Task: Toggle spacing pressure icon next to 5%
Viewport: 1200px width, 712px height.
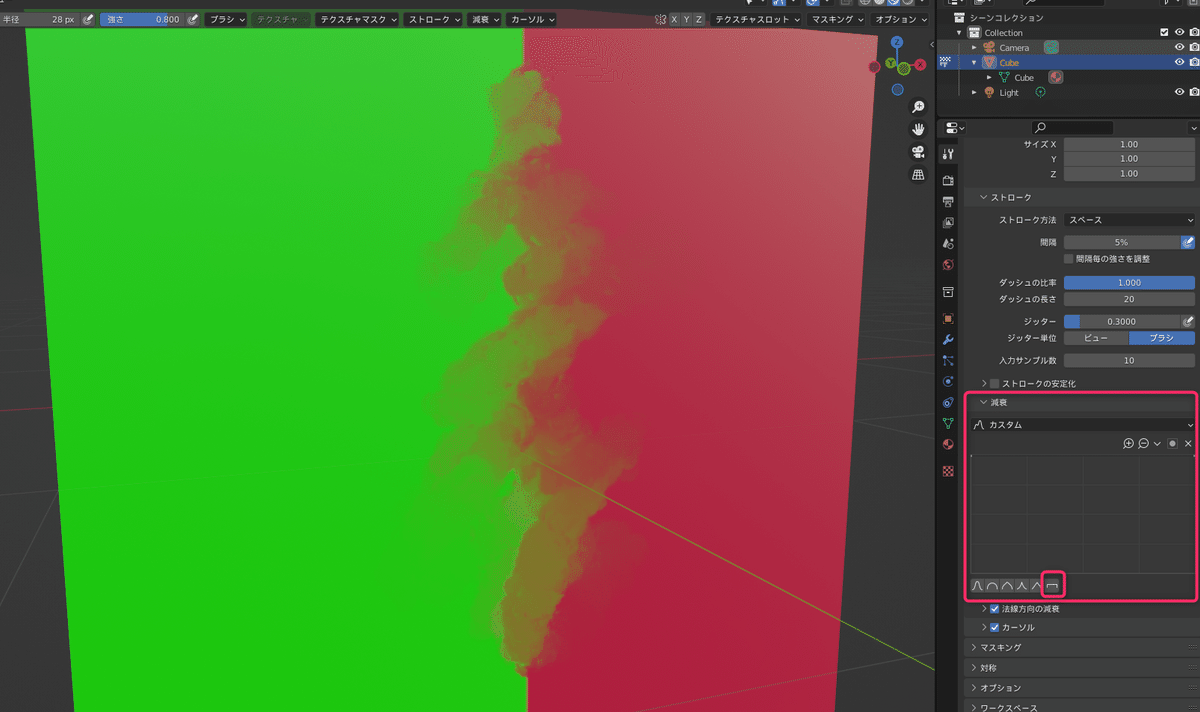Action: tap(1188, 242)
